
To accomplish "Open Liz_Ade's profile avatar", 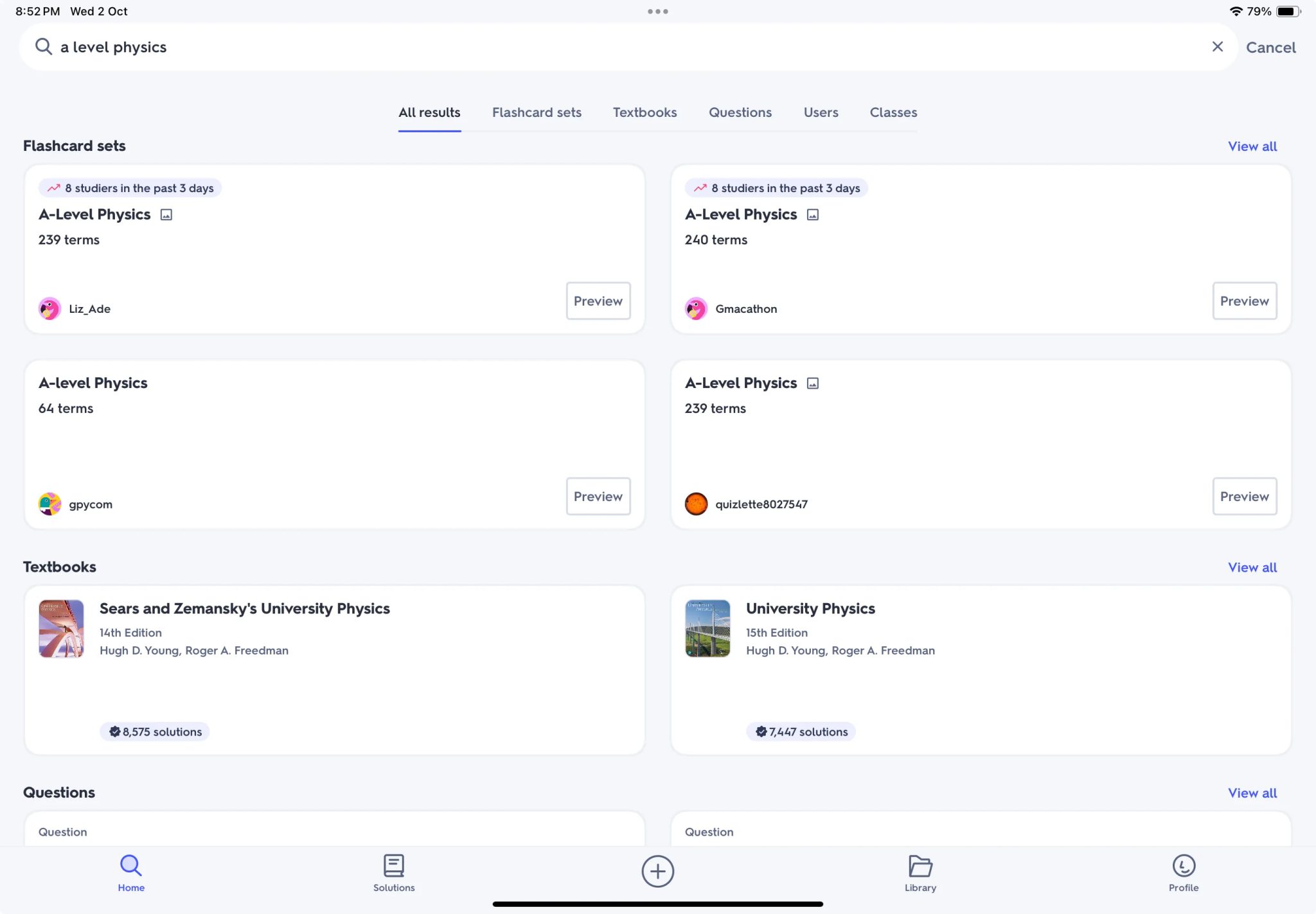I will pos(49,308).
